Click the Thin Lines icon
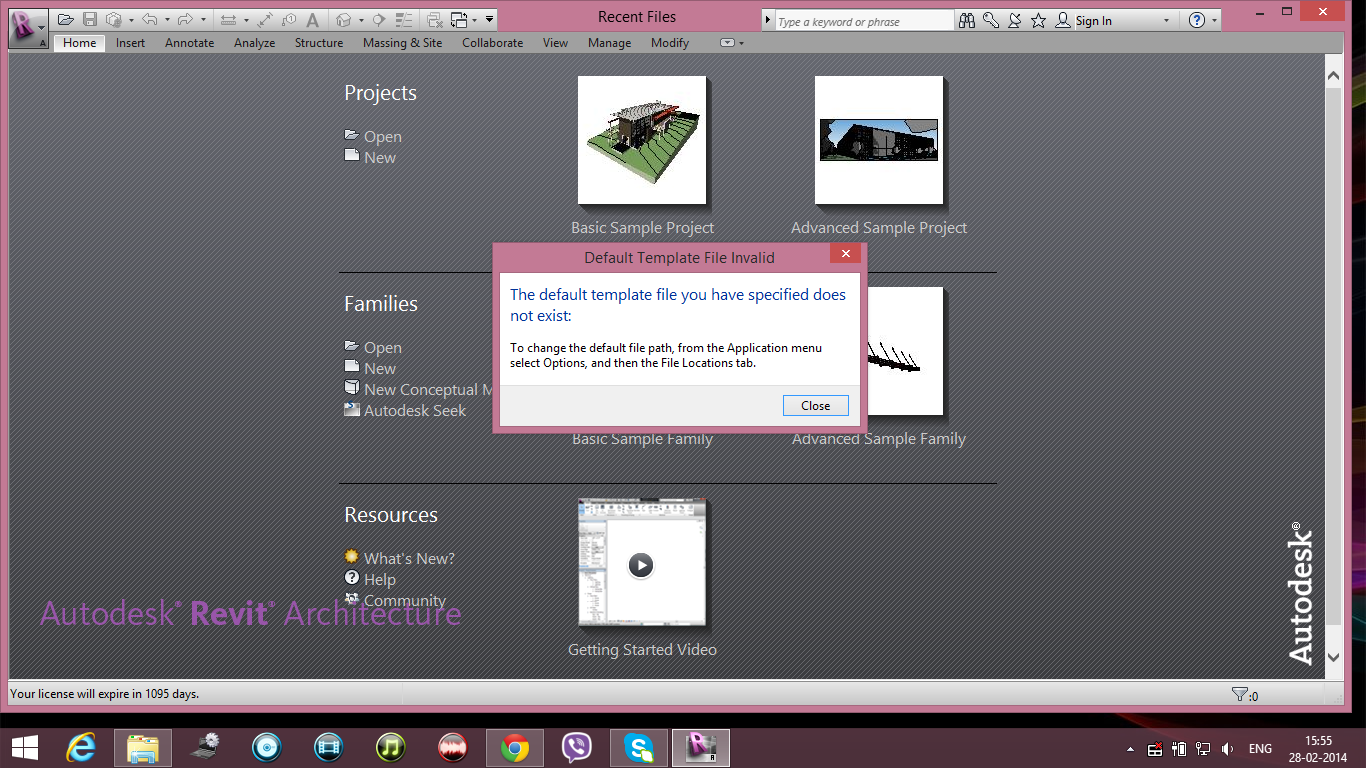The width and height of the screenshot is (1366, 768). click(x=405, y=19)
